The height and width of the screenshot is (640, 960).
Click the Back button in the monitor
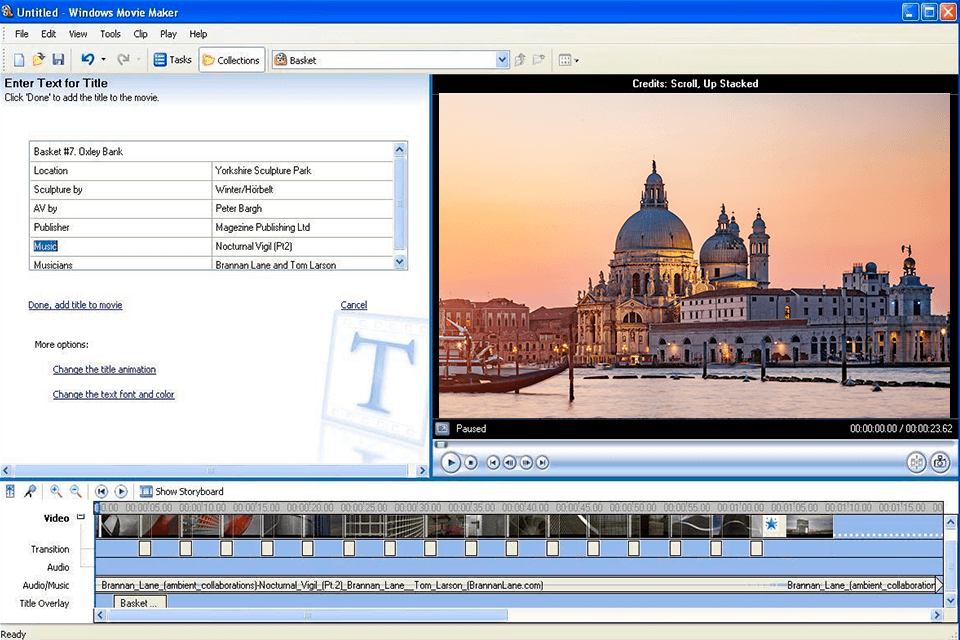pyautogui.click(x=493, y=463)
